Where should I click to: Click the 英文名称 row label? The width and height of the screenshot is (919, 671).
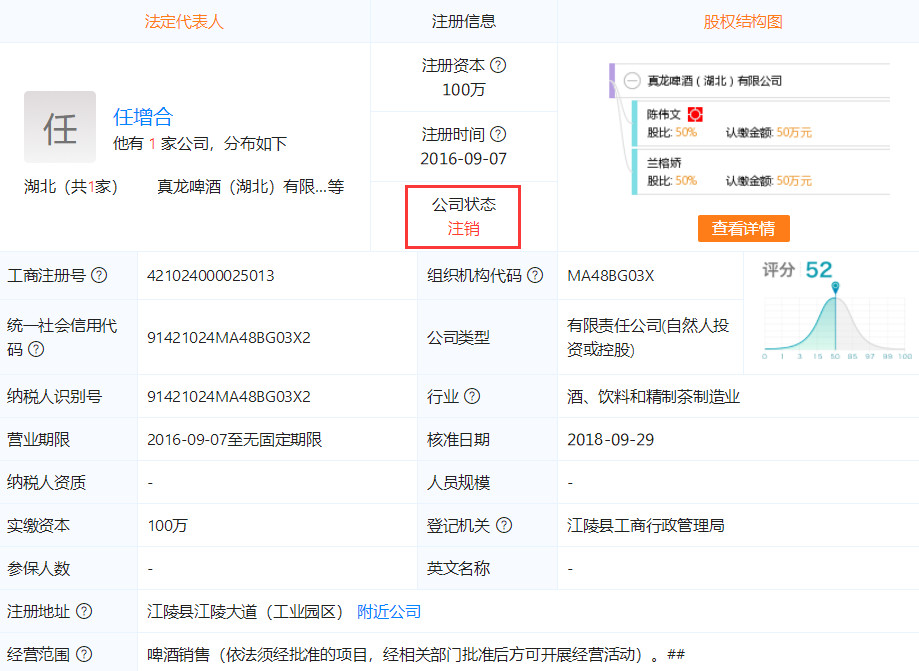coord(458,568)
